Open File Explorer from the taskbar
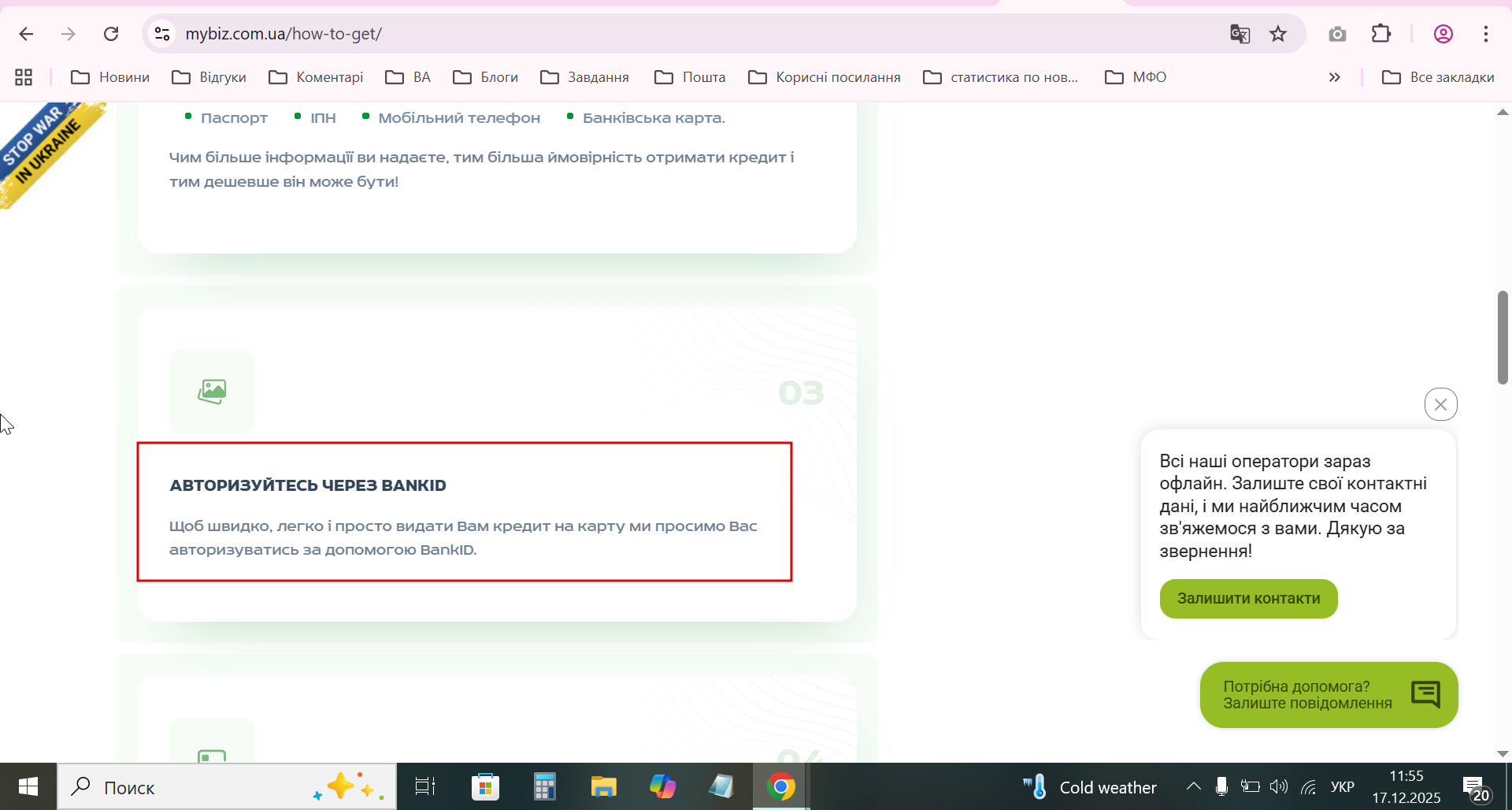Image resolution: width=1512 pixels, height=810 pixels. coord(603,786)
